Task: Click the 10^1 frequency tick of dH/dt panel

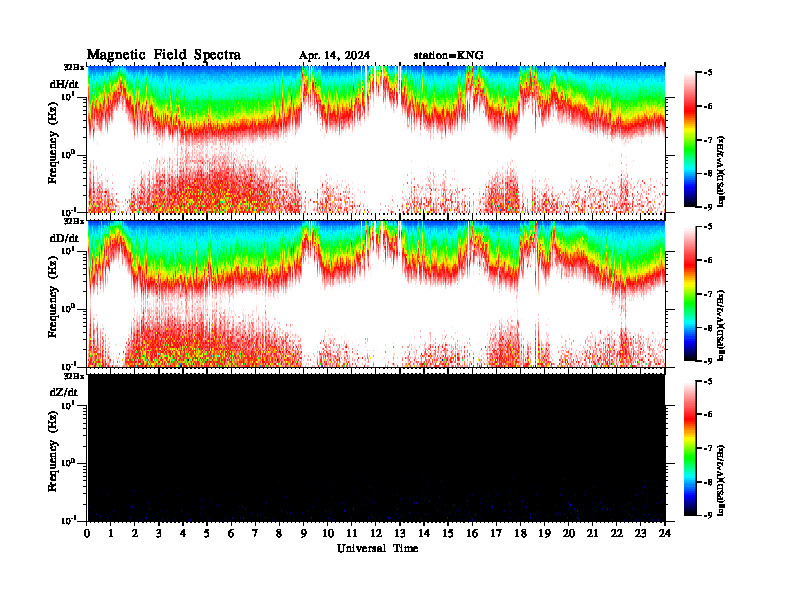Action: [68, 96]
